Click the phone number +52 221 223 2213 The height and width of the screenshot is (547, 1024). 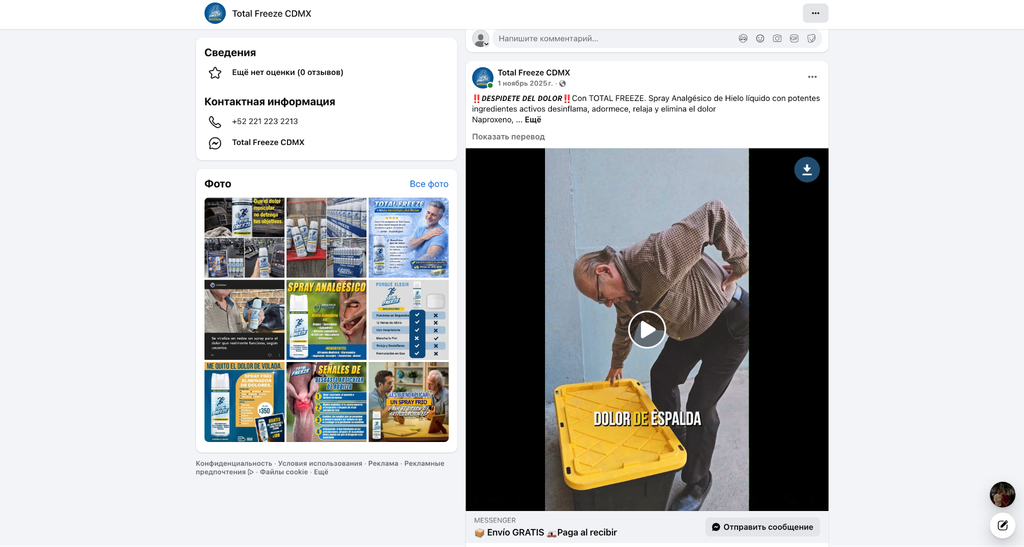click(264, 121)
